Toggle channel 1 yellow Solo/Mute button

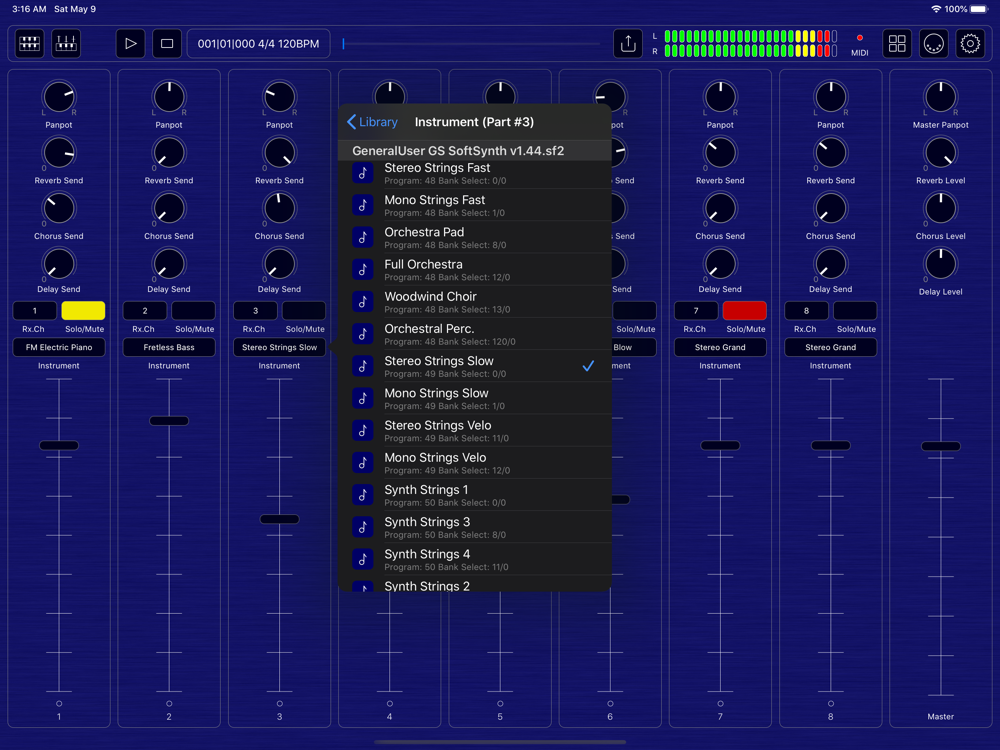(x=84, y=311)
